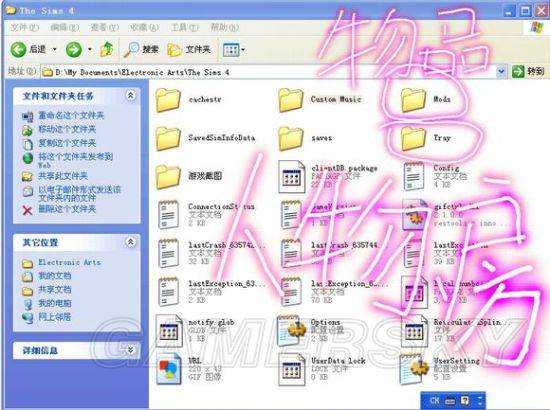Select the Options config file icon
Image resolution: width=550 pixels, height=410 pixels.
pos(291,330)
